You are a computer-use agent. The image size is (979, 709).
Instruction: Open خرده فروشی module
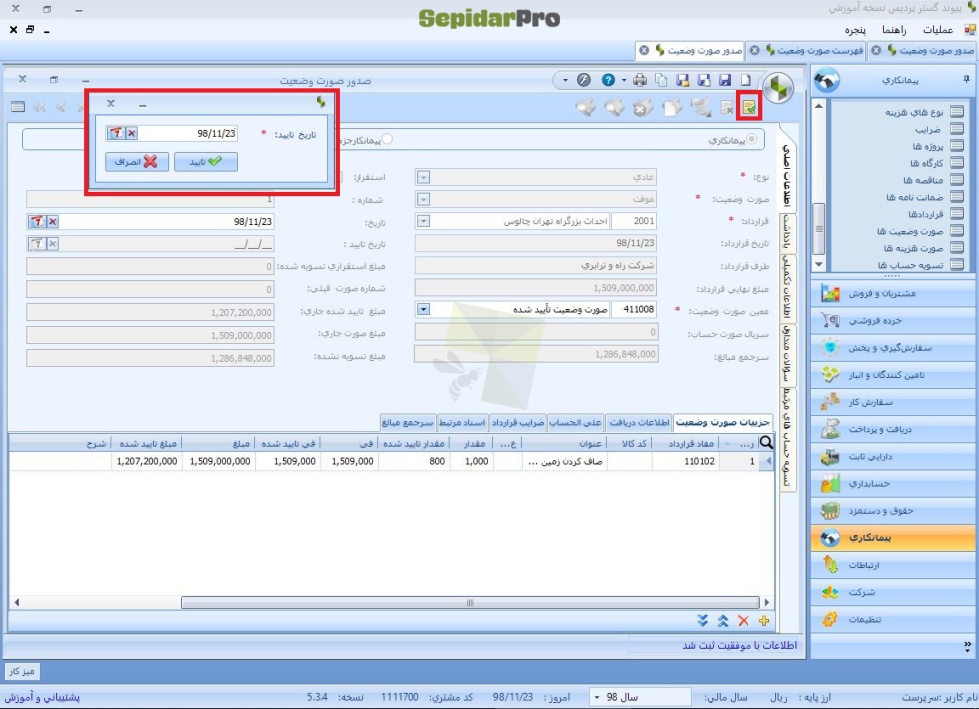894,320
